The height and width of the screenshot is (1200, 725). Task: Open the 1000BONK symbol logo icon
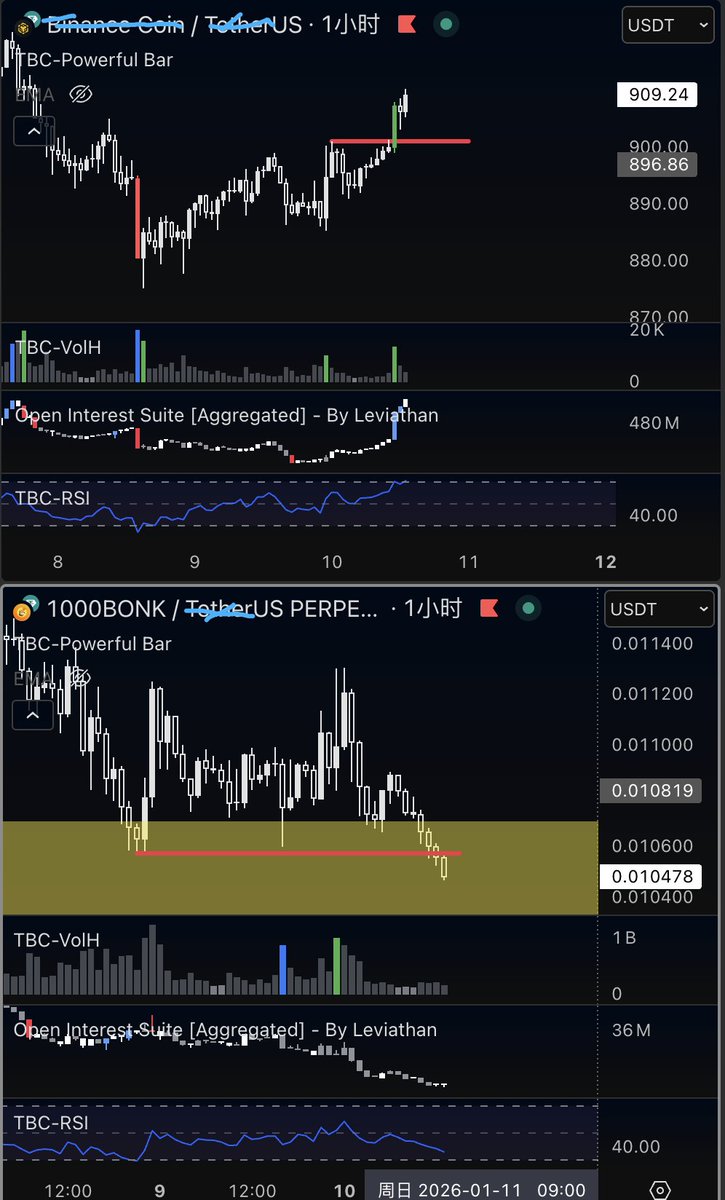click(22, 610)
